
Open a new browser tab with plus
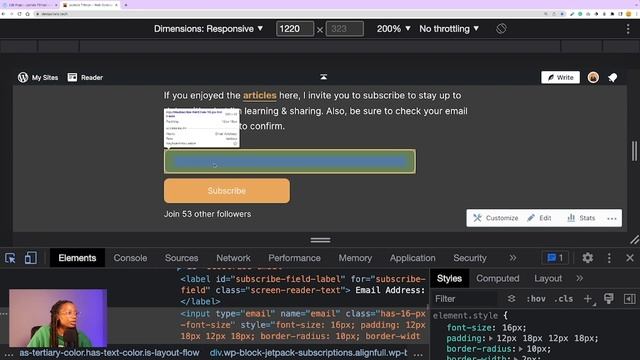126,5
